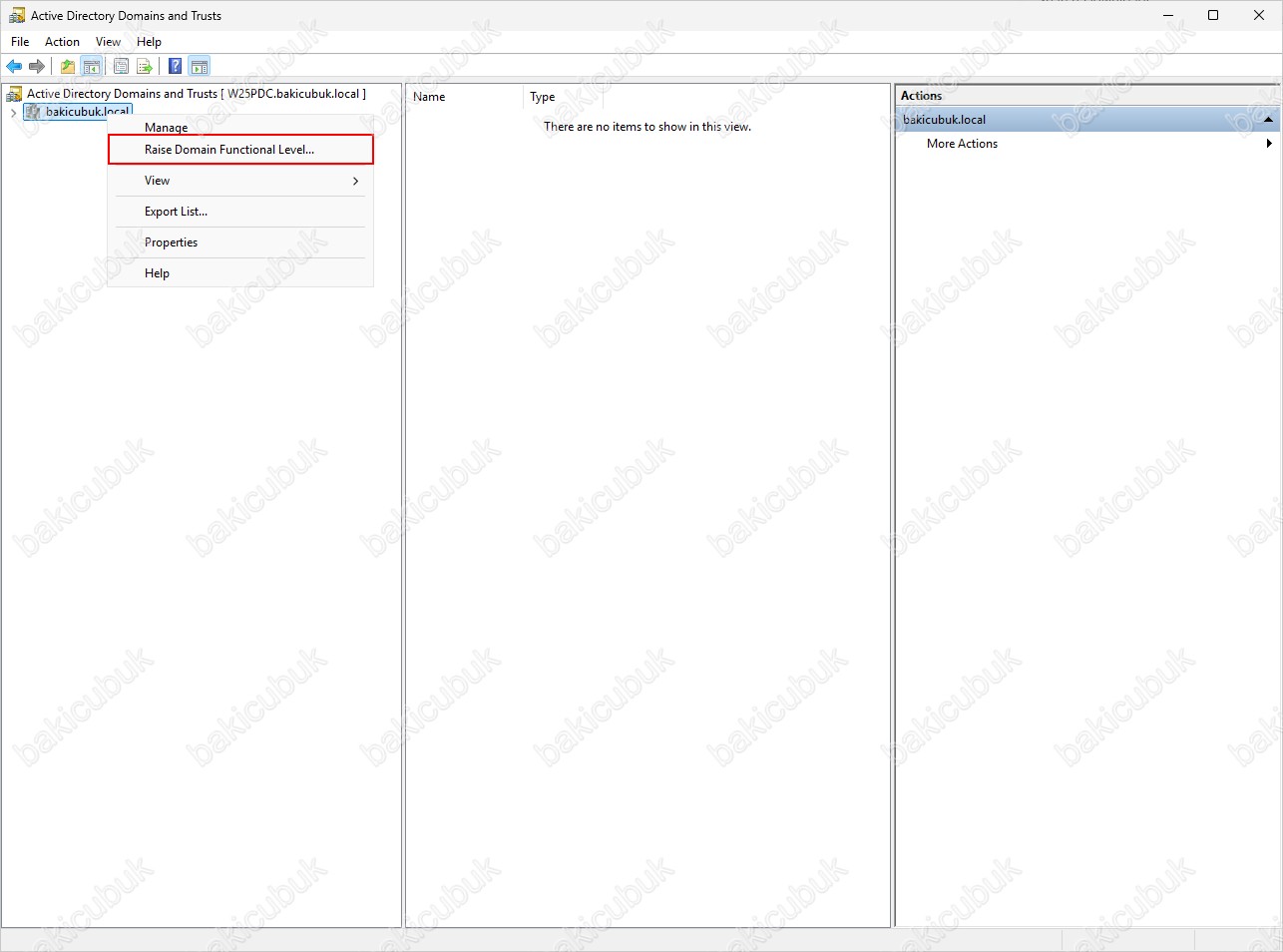1283x952 pixels.
Task: Open the Help menu in menu bar
Action: pyautogui.click(x=149, y=42)
